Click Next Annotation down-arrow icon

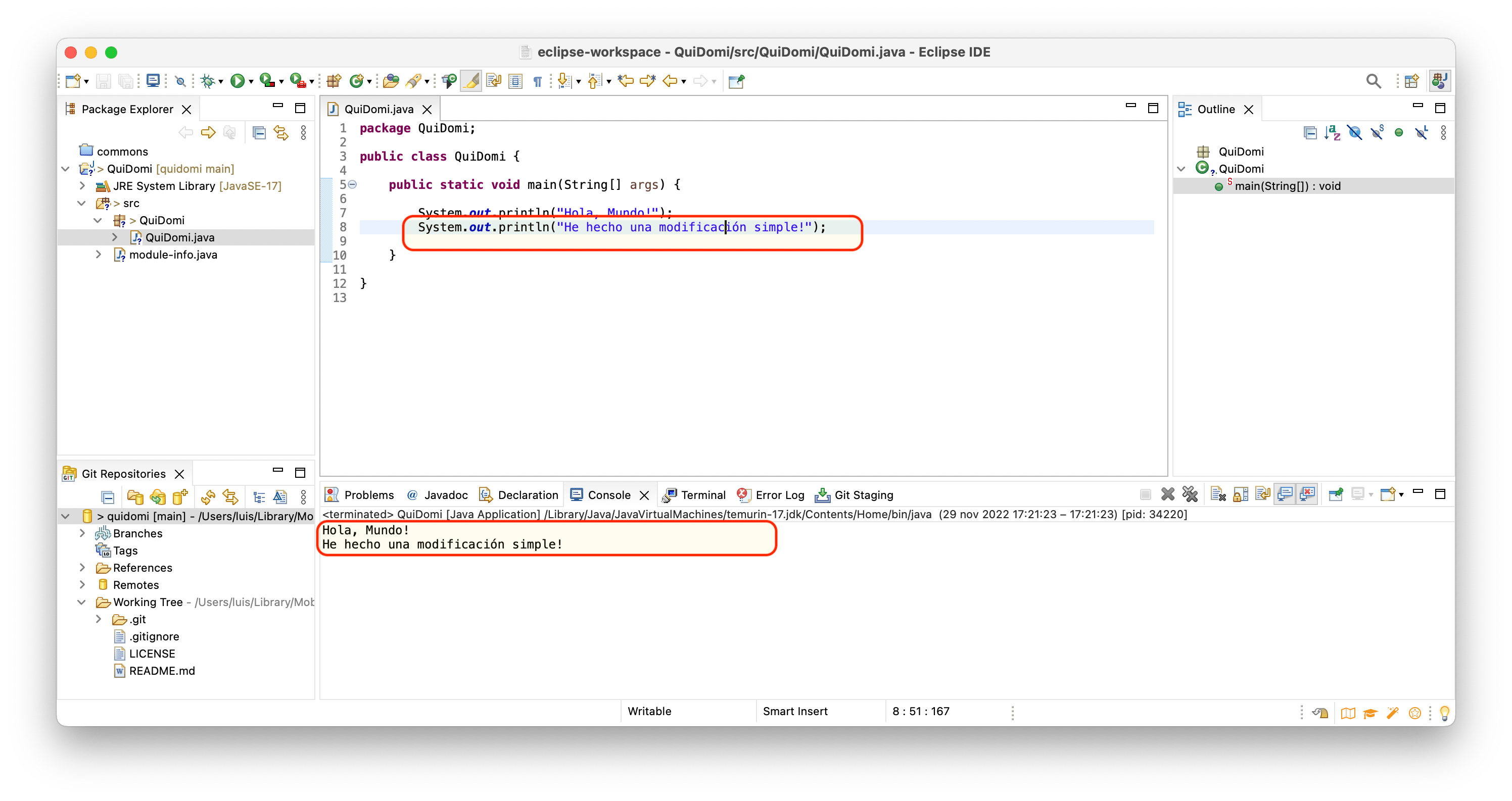[x=564, y=81]
